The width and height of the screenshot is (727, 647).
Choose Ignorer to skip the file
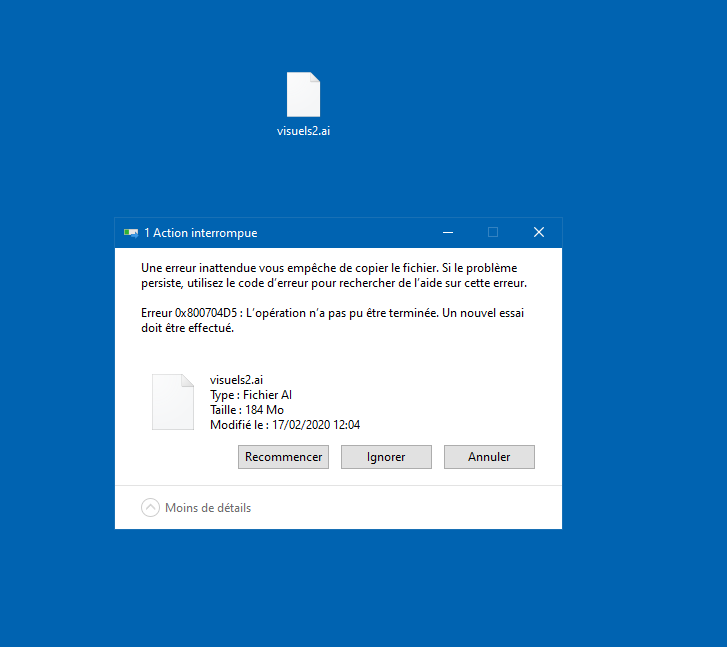coord(386,457)
